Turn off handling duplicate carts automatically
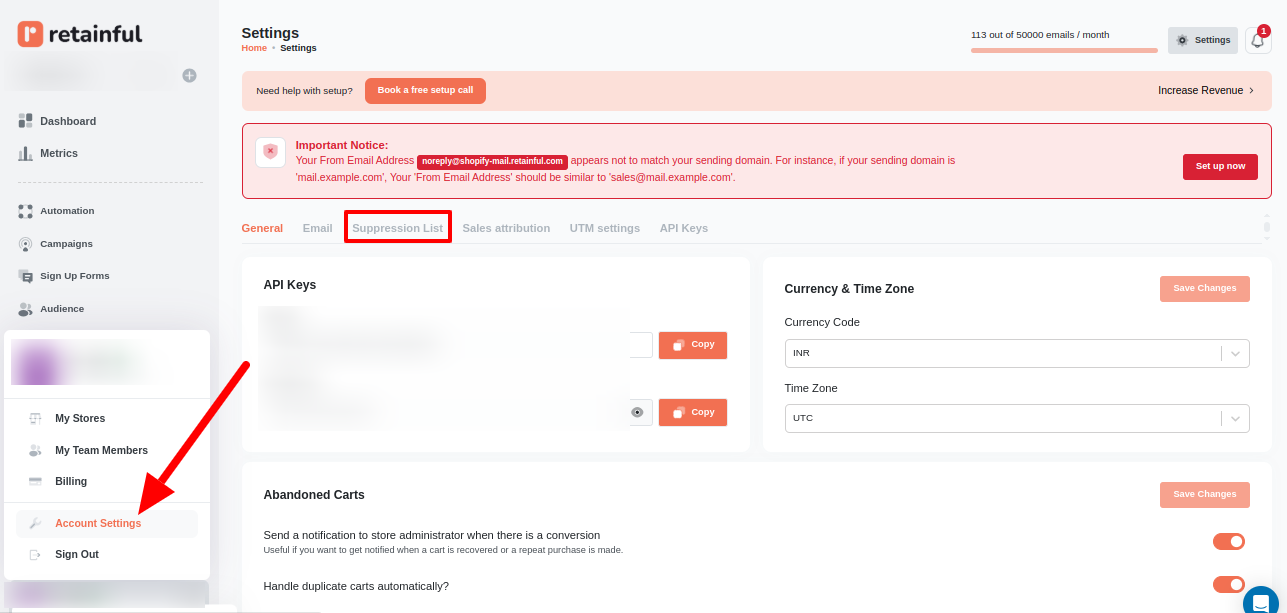This screenshot has height=613, width=1287. click(1228, 585)
